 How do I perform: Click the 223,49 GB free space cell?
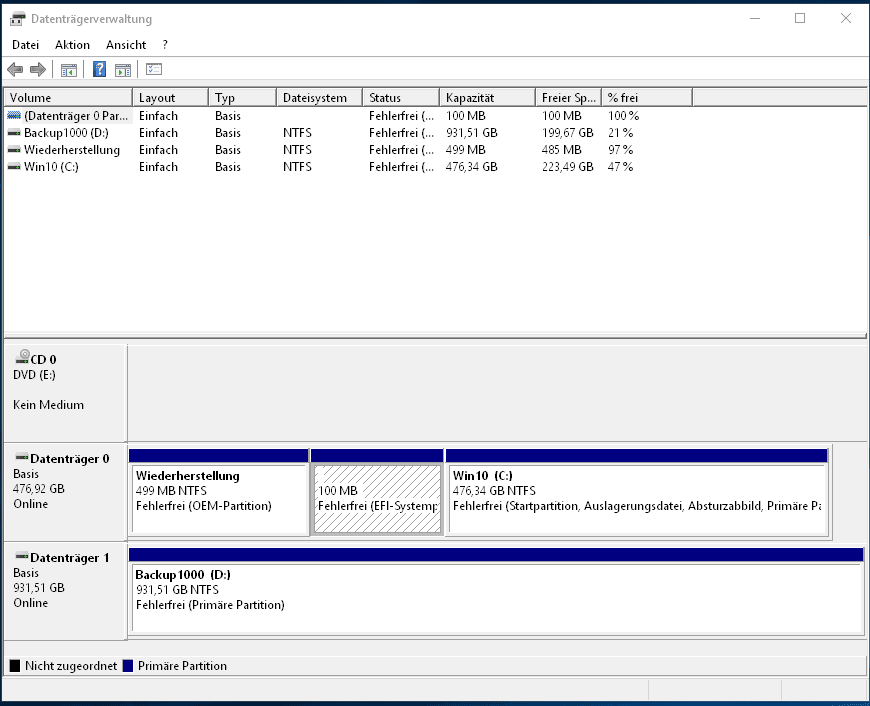[568, 167]
